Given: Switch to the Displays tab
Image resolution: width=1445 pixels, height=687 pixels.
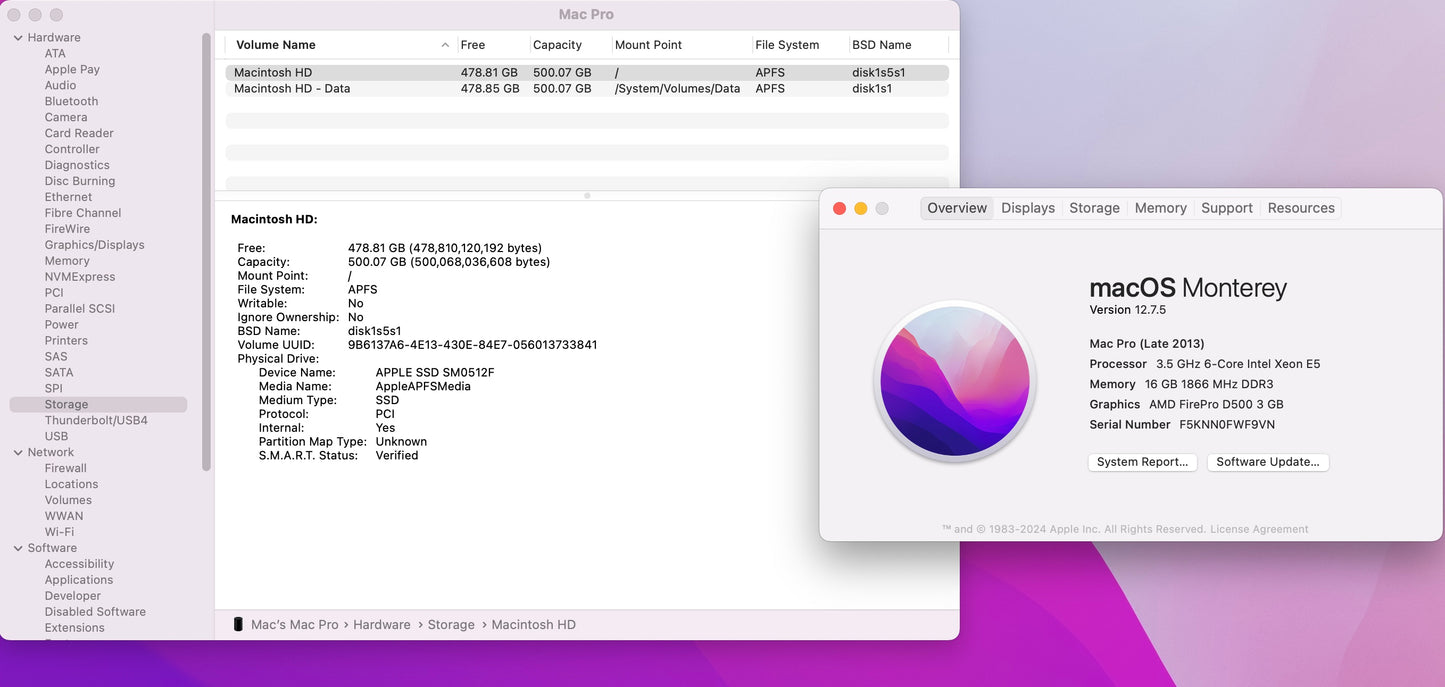Looking at the screenshot, I should coord(1027,208).
